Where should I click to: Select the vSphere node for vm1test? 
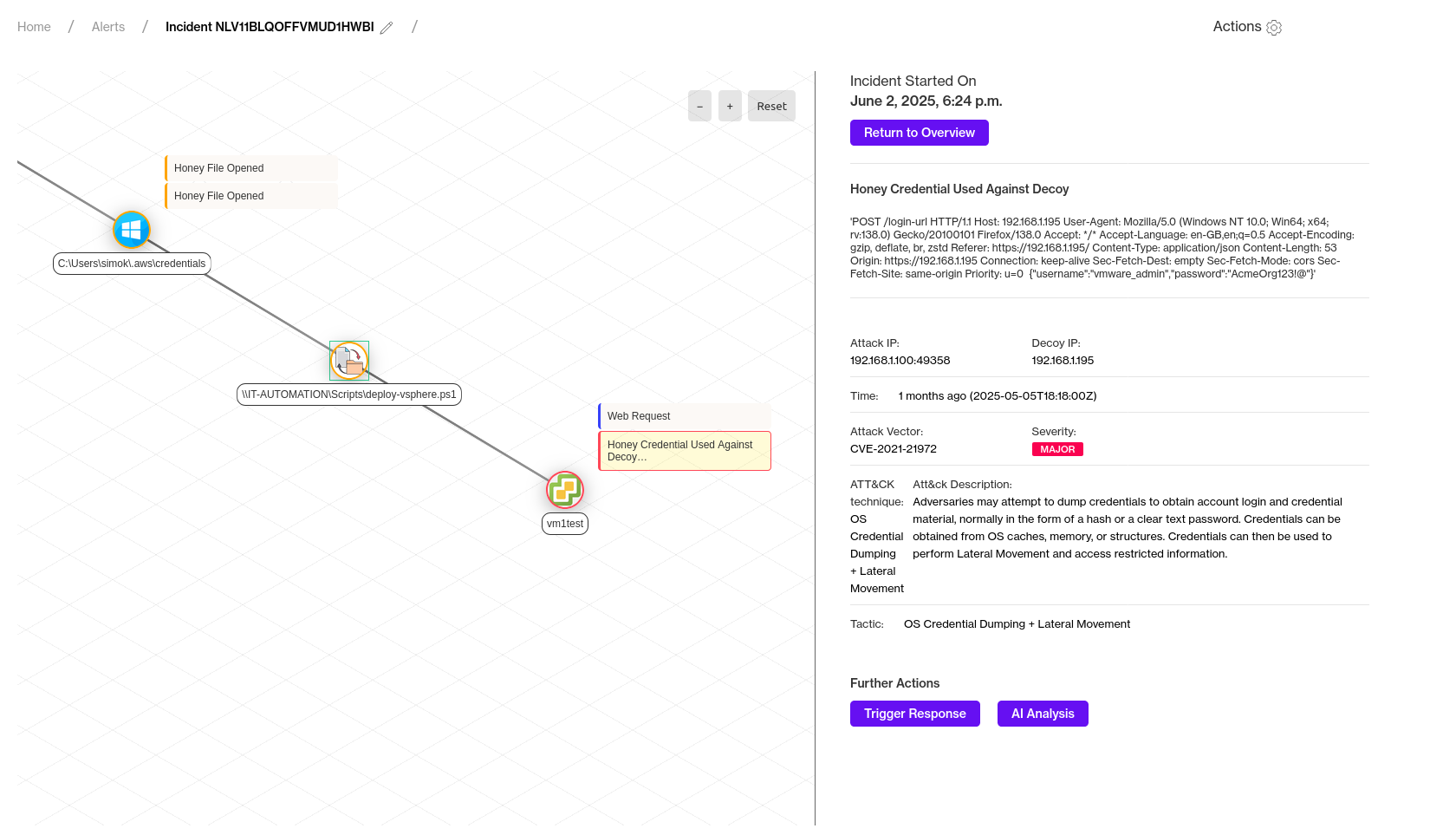point(564,489)
